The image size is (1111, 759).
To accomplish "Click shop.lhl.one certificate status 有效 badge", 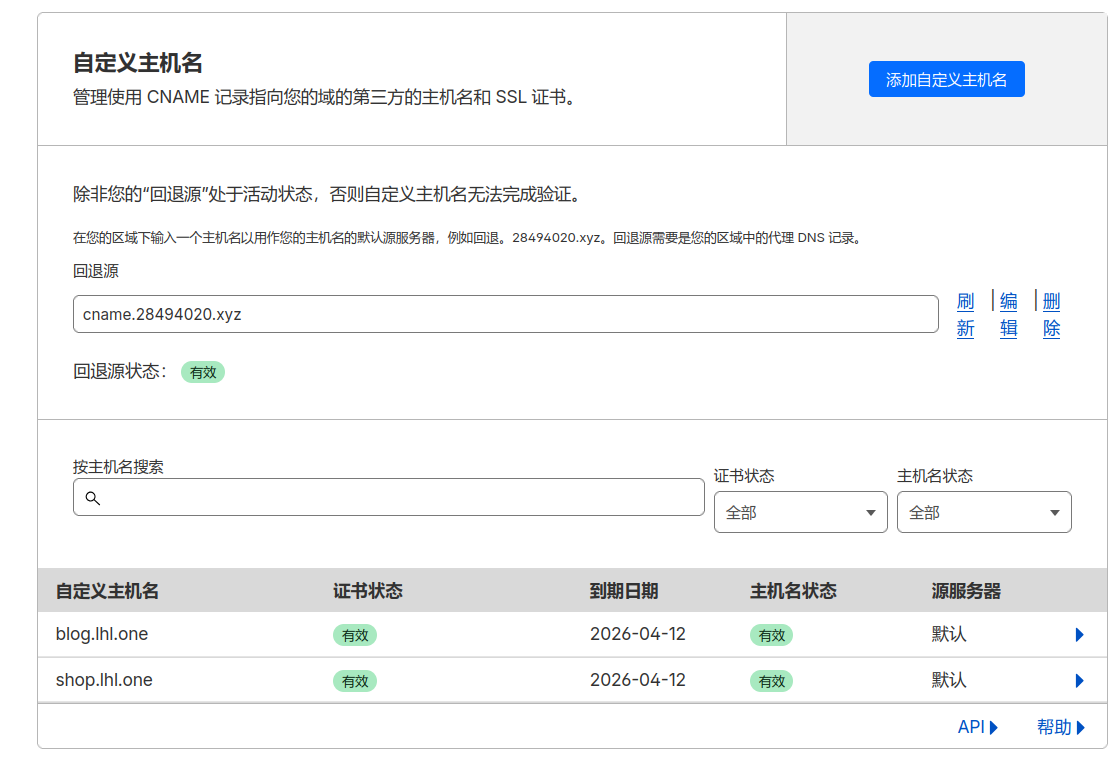I will [355, 681].
